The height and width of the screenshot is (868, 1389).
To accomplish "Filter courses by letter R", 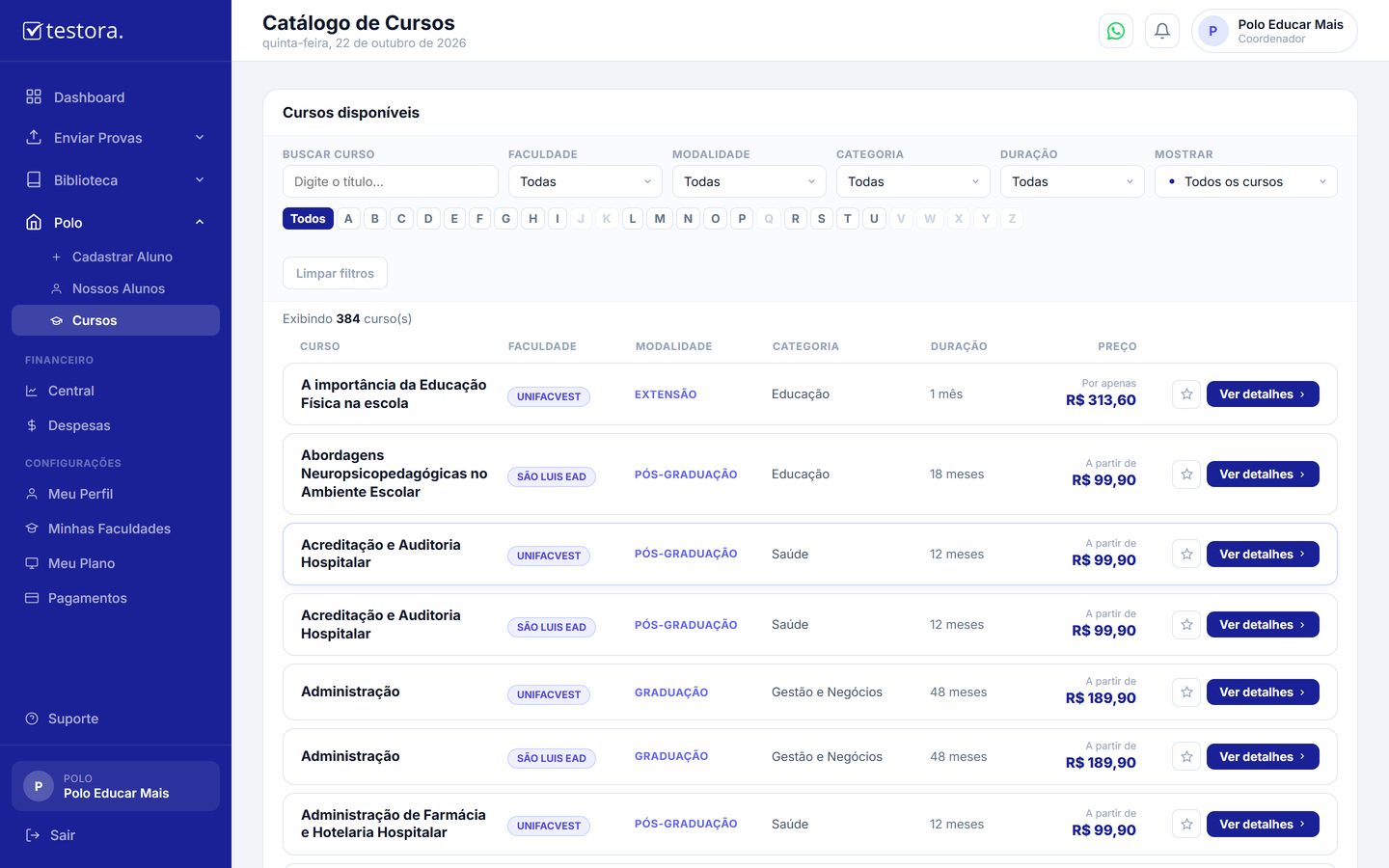I will click(x=795, y=219).
